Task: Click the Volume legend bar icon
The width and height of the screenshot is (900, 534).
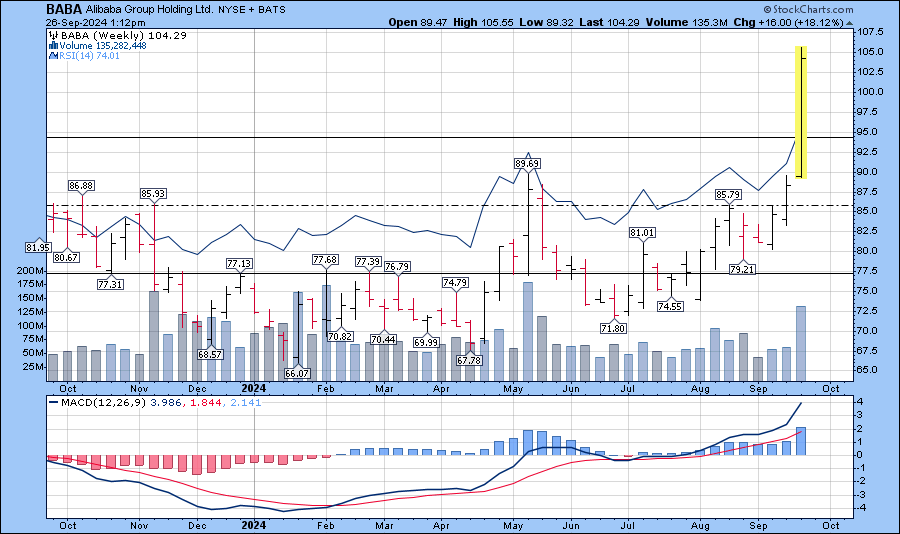Action: pos(52,45)
